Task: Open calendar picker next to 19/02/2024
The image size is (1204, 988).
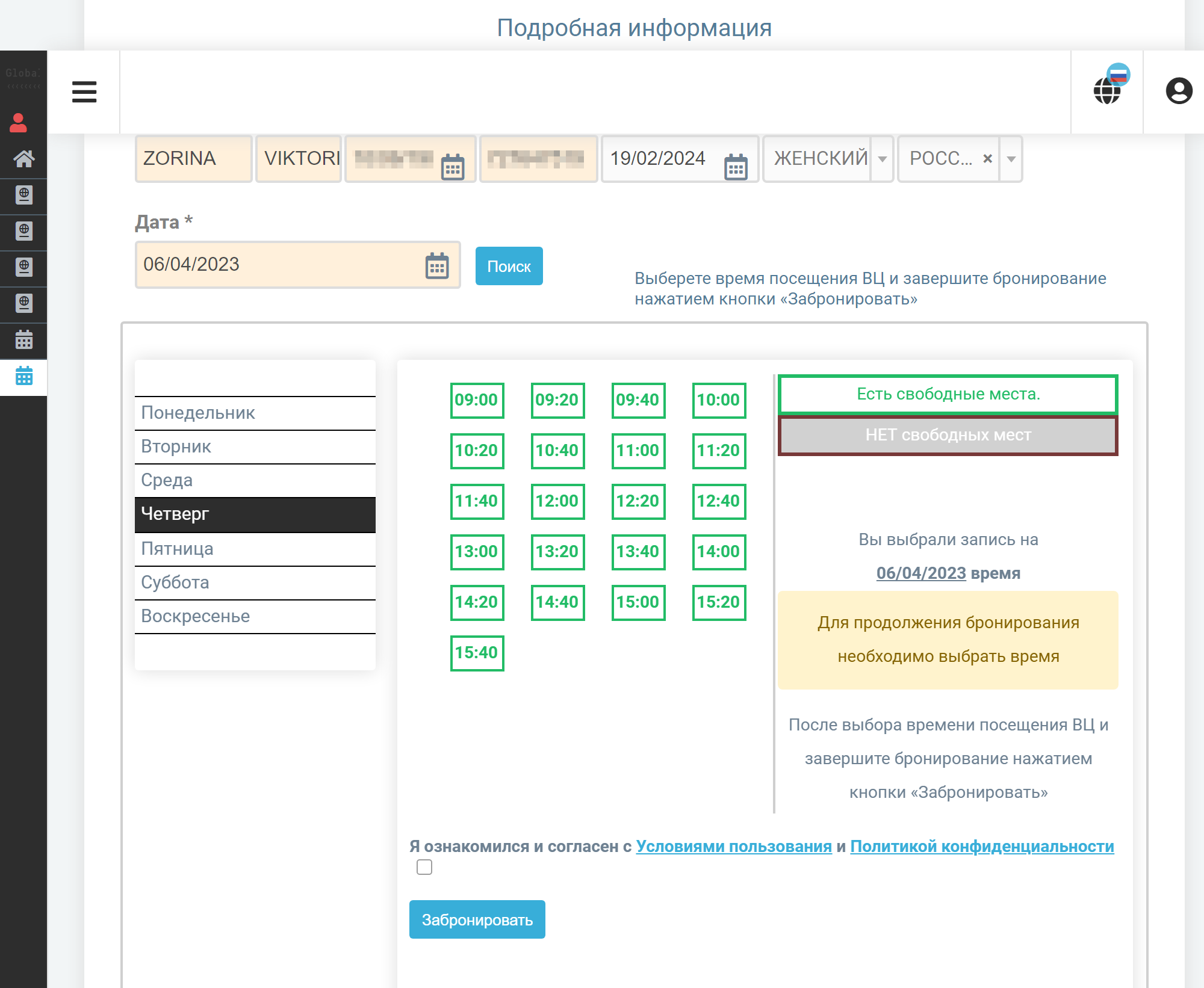Action: point(736,167)
